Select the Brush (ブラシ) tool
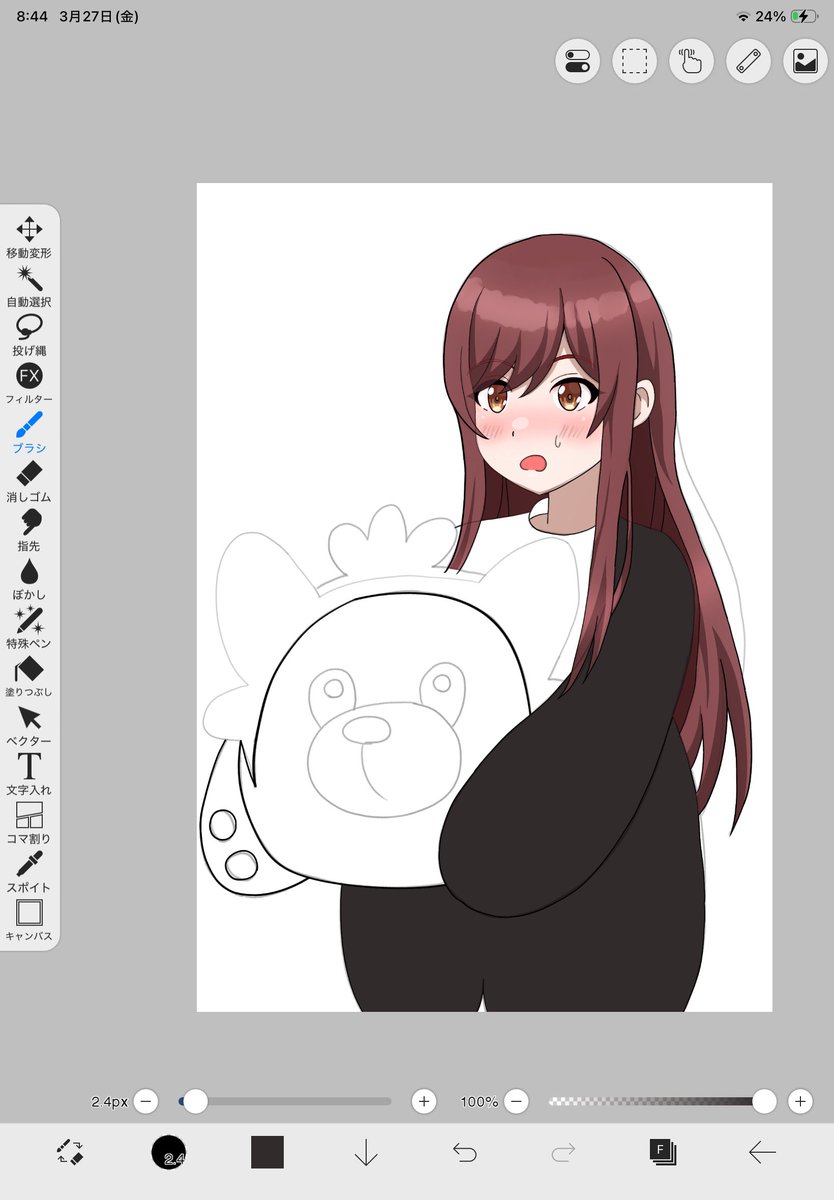 point(29,432)
